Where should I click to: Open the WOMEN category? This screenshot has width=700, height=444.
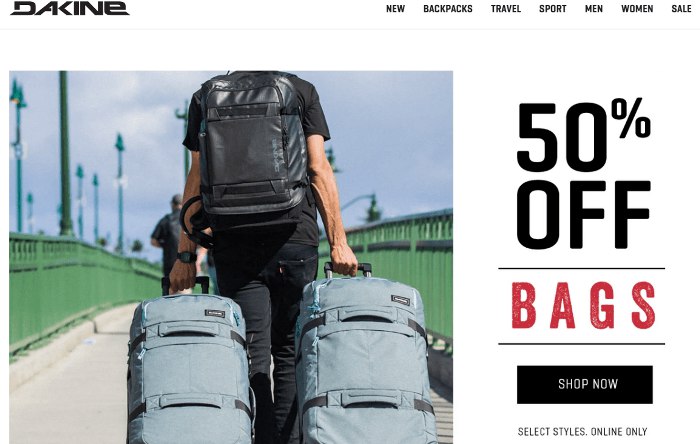pyautogui.click(x=637, y=9)
